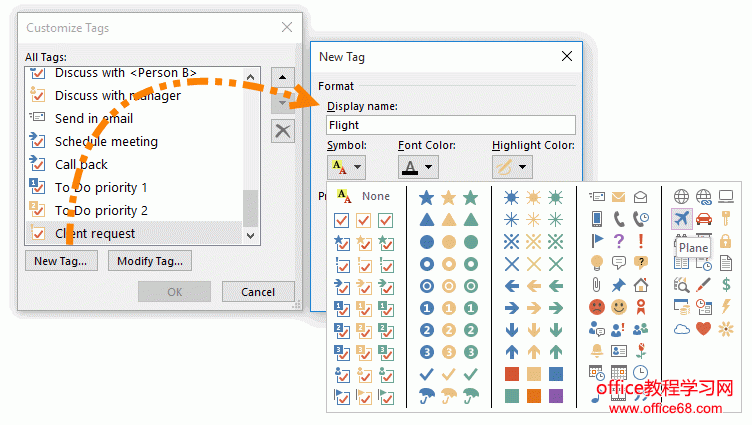Choose the yellow smiley face symbol

click(x=619, y=306)
